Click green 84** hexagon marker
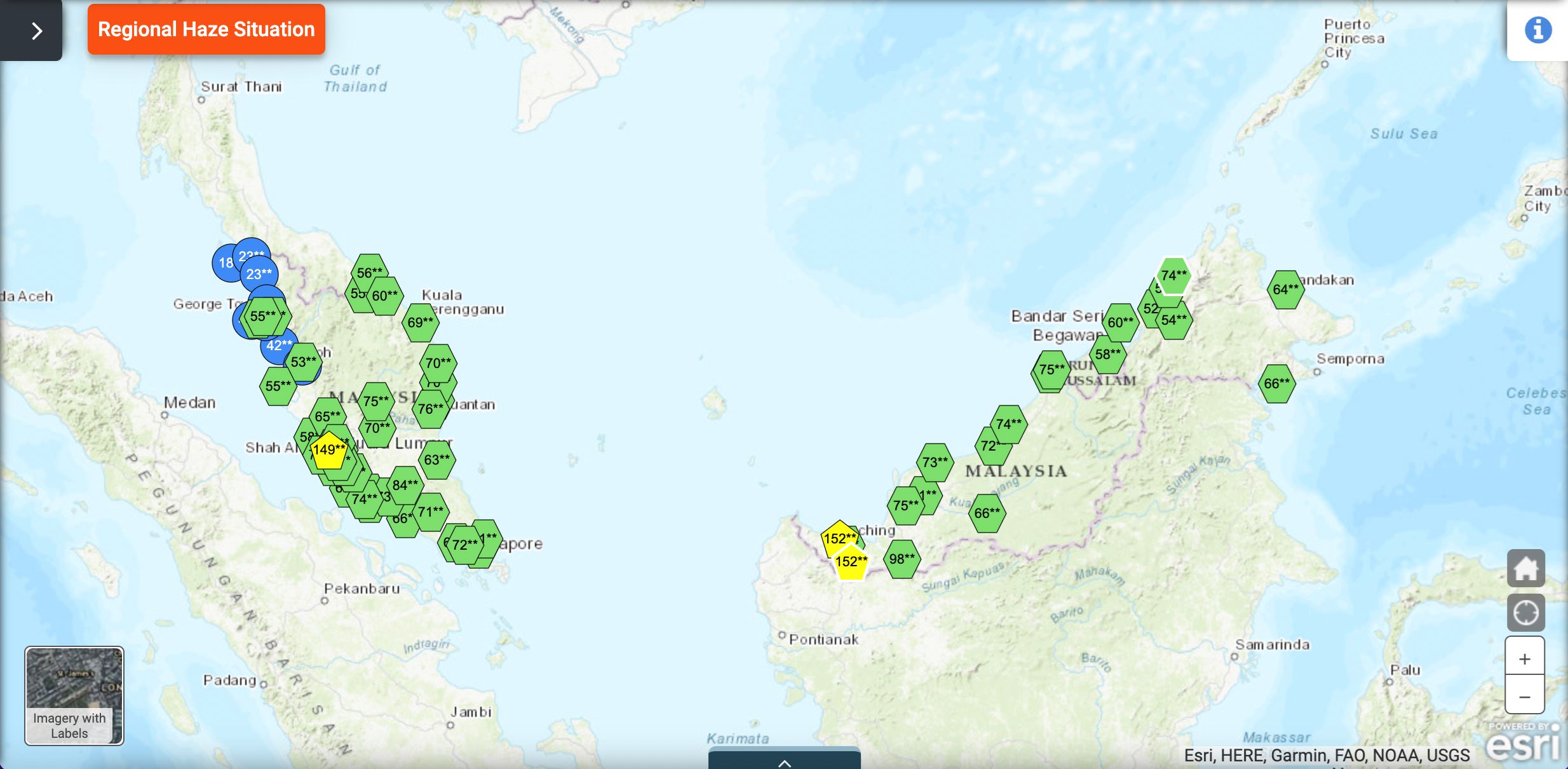This screenshot has height=769, width=1568. (x=405, y=486)
